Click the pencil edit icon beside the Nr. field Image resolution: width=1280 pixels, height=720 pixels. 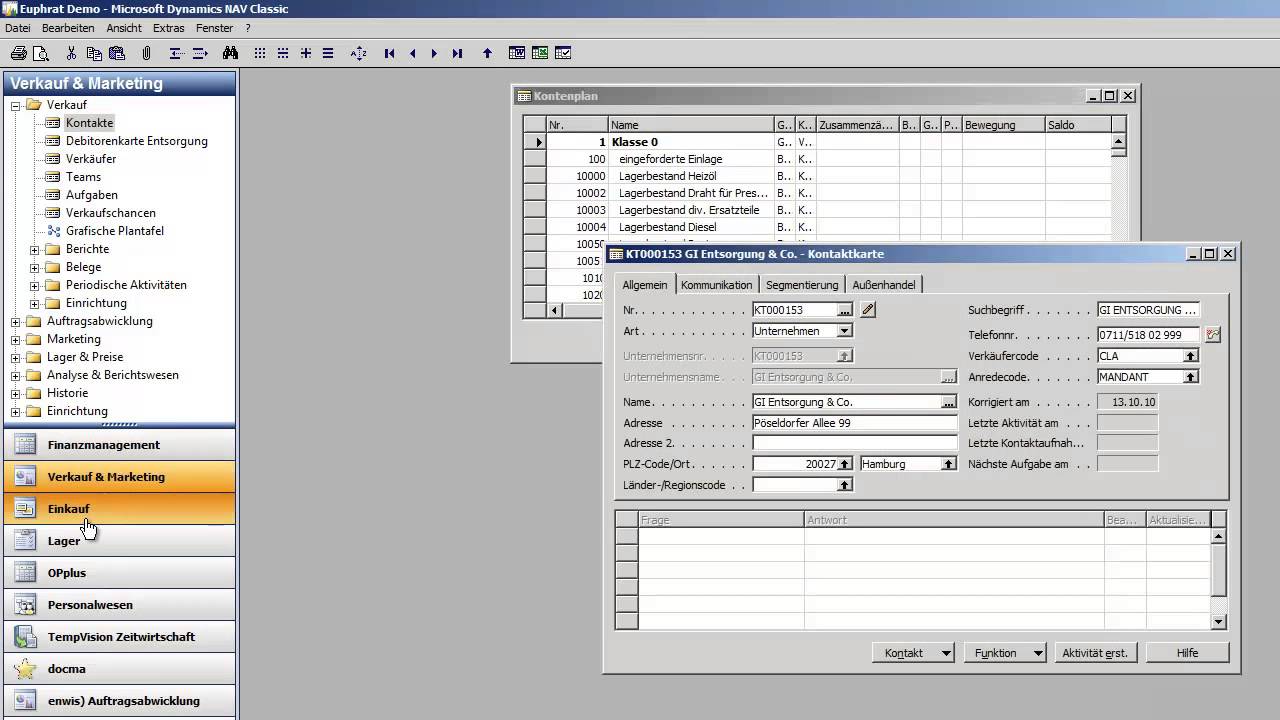pos(868,310)
